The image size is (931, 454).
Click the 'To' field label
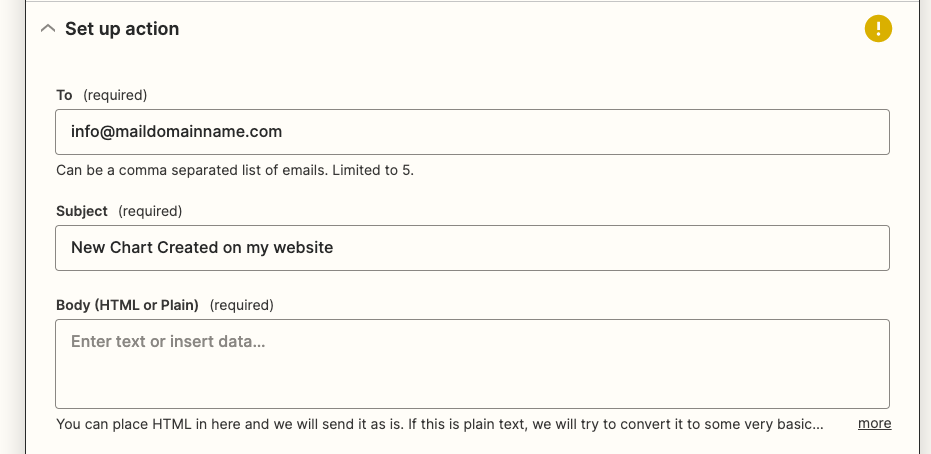64,95
